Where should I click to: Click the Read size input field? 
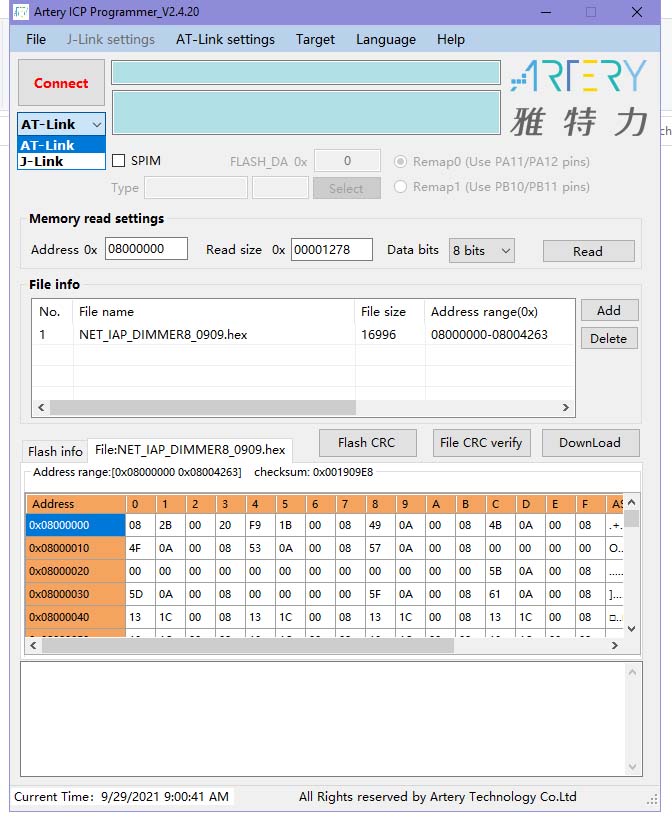coord(331,250)
